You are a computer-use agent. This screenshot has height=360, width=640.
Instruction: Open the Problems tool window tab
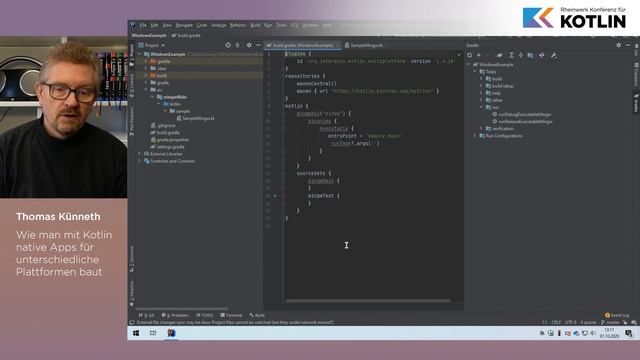coord(175,315)
